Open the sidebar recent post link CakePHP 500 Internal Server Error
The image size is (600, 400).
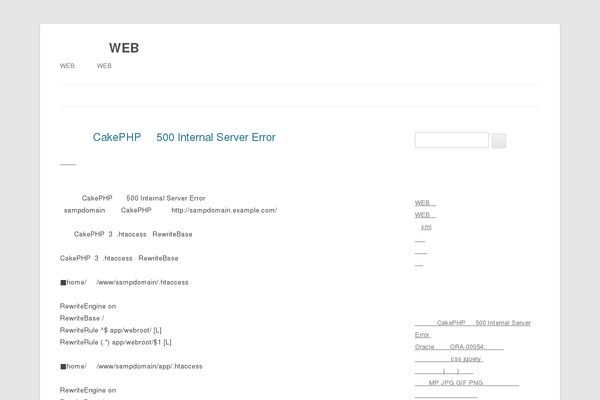click(473, 329)
